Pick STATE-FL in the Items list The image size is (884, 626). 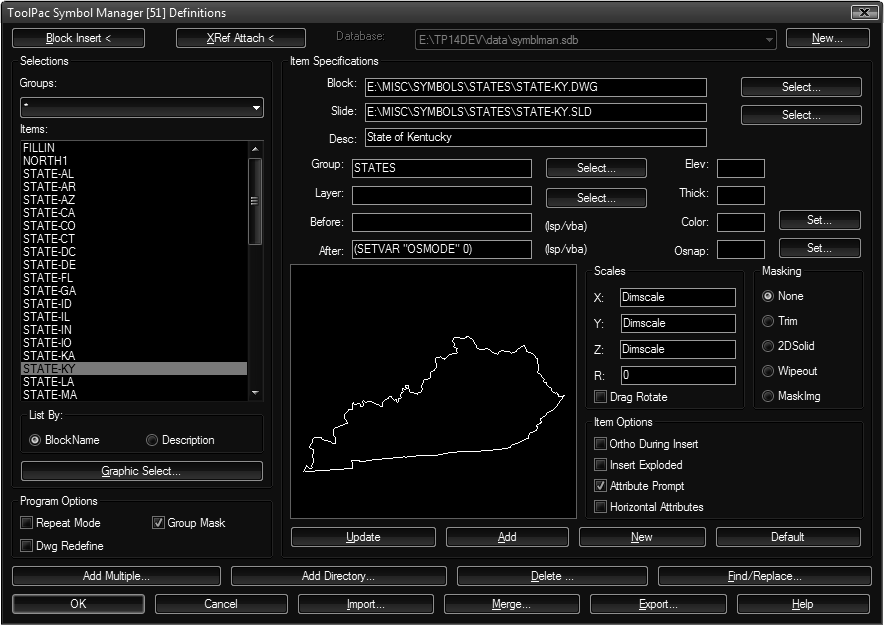pos(134,277)
